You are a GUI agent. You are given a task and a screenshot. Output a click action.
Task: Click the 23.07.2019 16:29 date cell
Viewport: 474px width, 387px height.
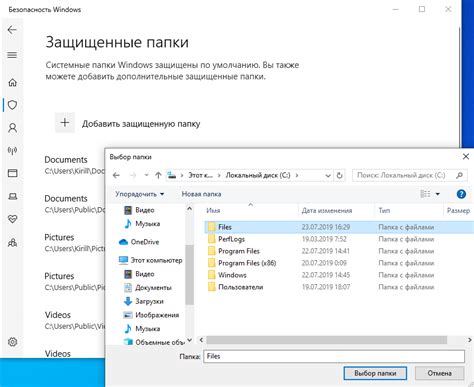[326, 227]
